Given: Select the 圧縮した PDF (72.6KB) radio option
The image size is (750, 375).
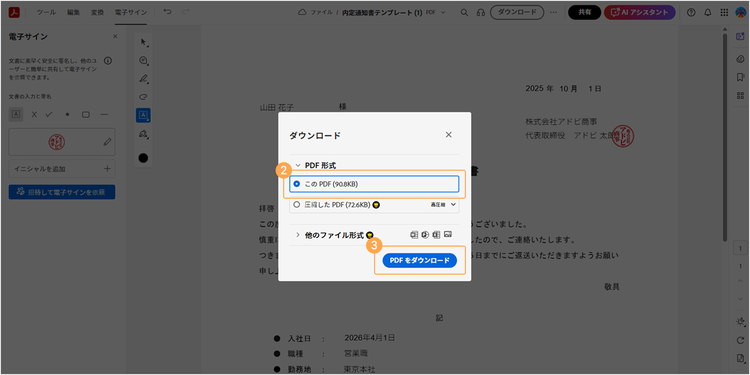Looking at the screenshot, I should click(x=296, y=205).
